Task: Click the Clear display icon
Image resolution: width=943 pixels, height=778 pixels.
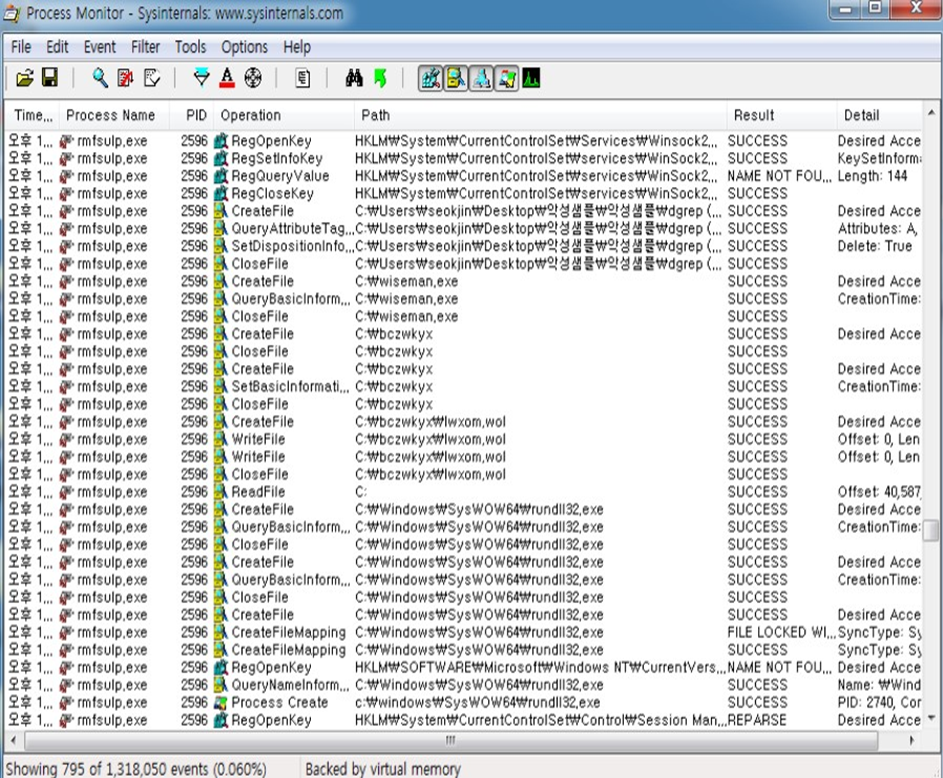Action: [x=152, y=78]
